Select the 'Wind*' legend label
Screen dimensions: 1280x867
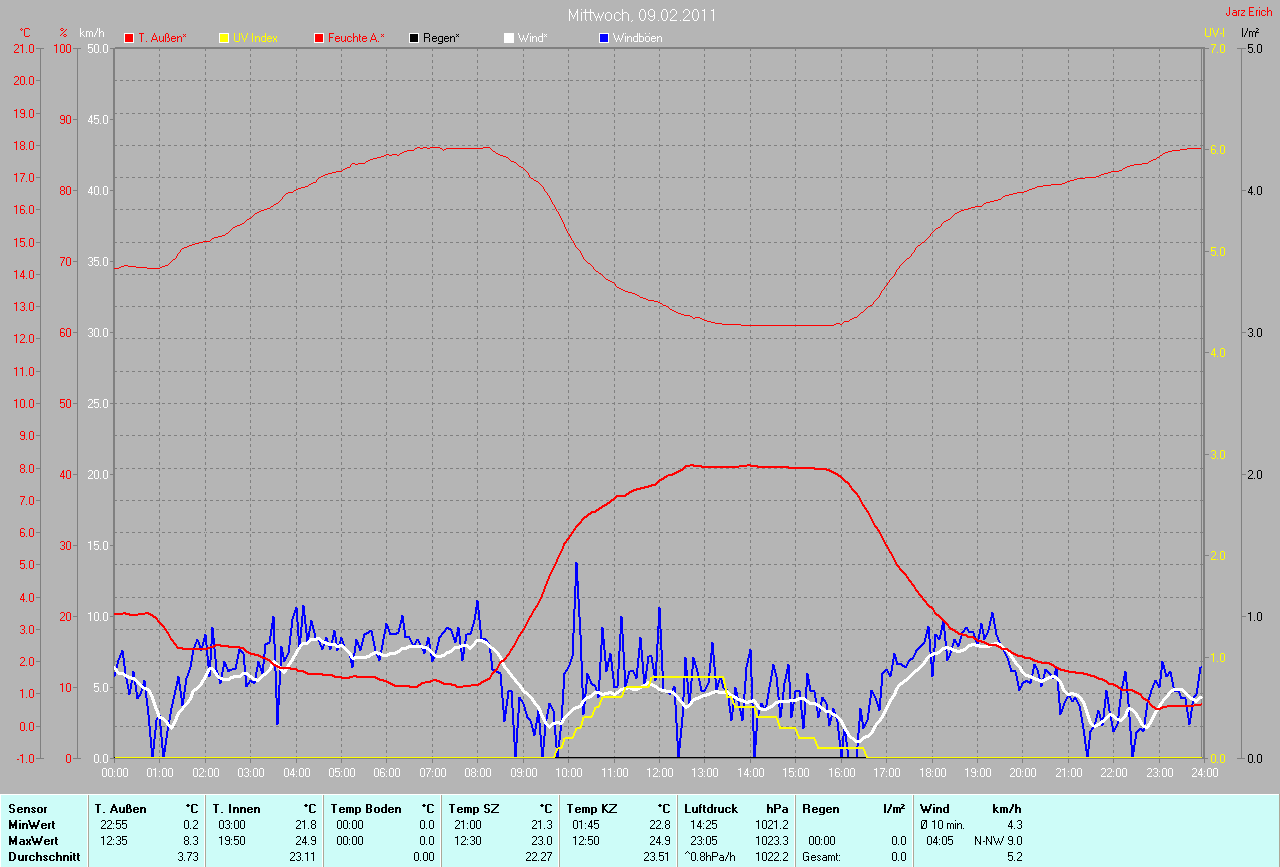click(x=532, y=38)
